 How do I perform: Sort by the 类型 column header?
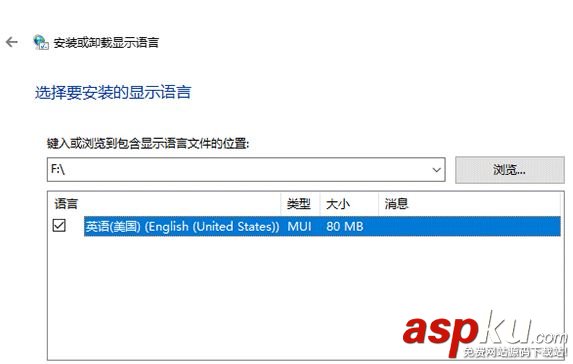[300, 204]
